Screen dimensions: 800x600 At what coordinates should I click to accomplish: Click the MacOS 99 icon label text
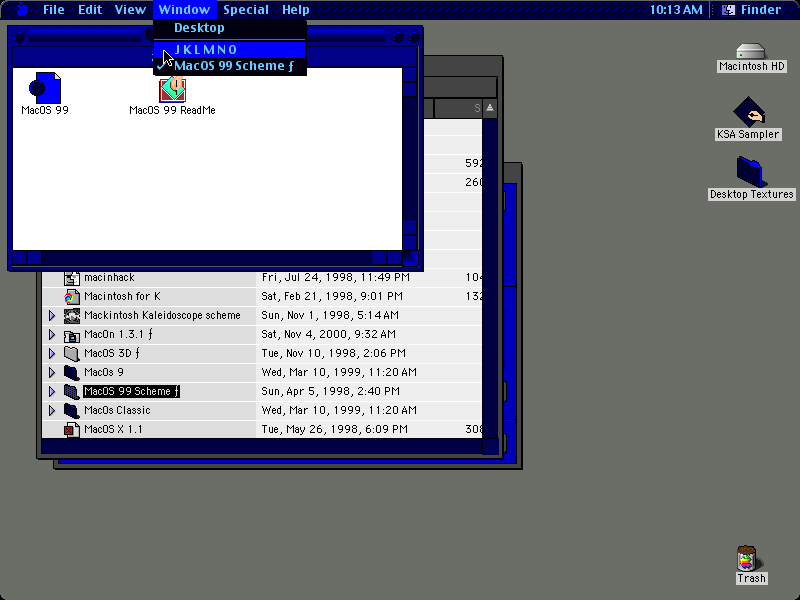coord(45,110)
